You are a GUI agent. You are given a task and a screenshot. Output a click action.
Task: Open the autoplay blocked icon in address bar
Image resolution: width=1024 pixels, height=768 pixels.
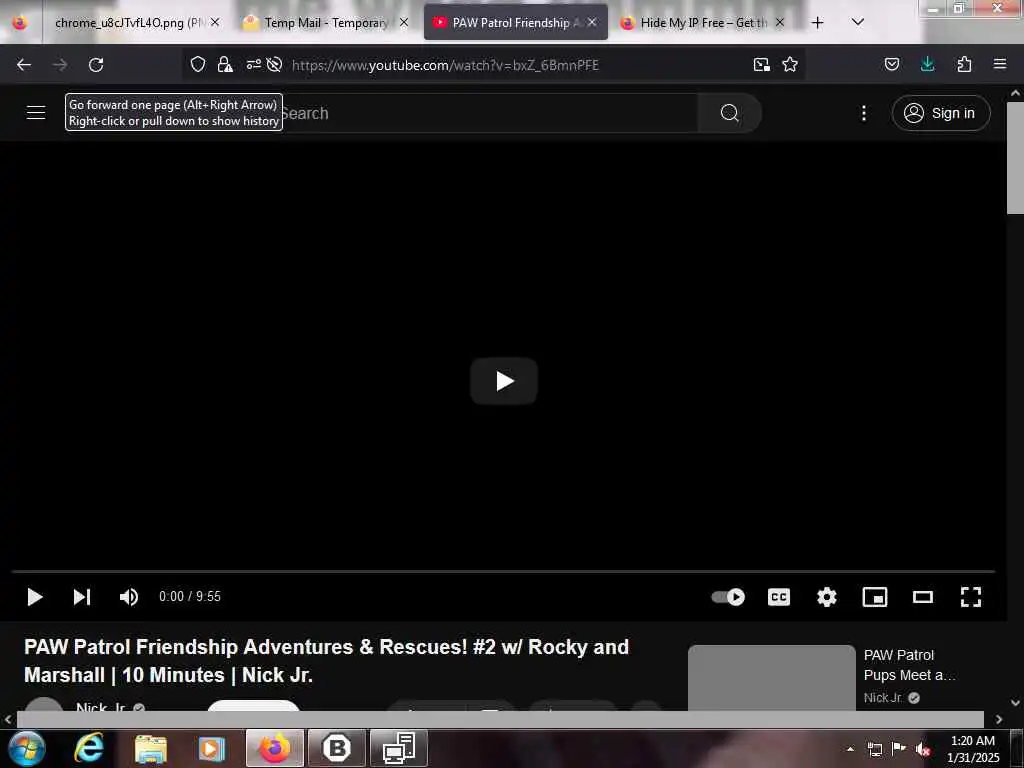(274, 64)
